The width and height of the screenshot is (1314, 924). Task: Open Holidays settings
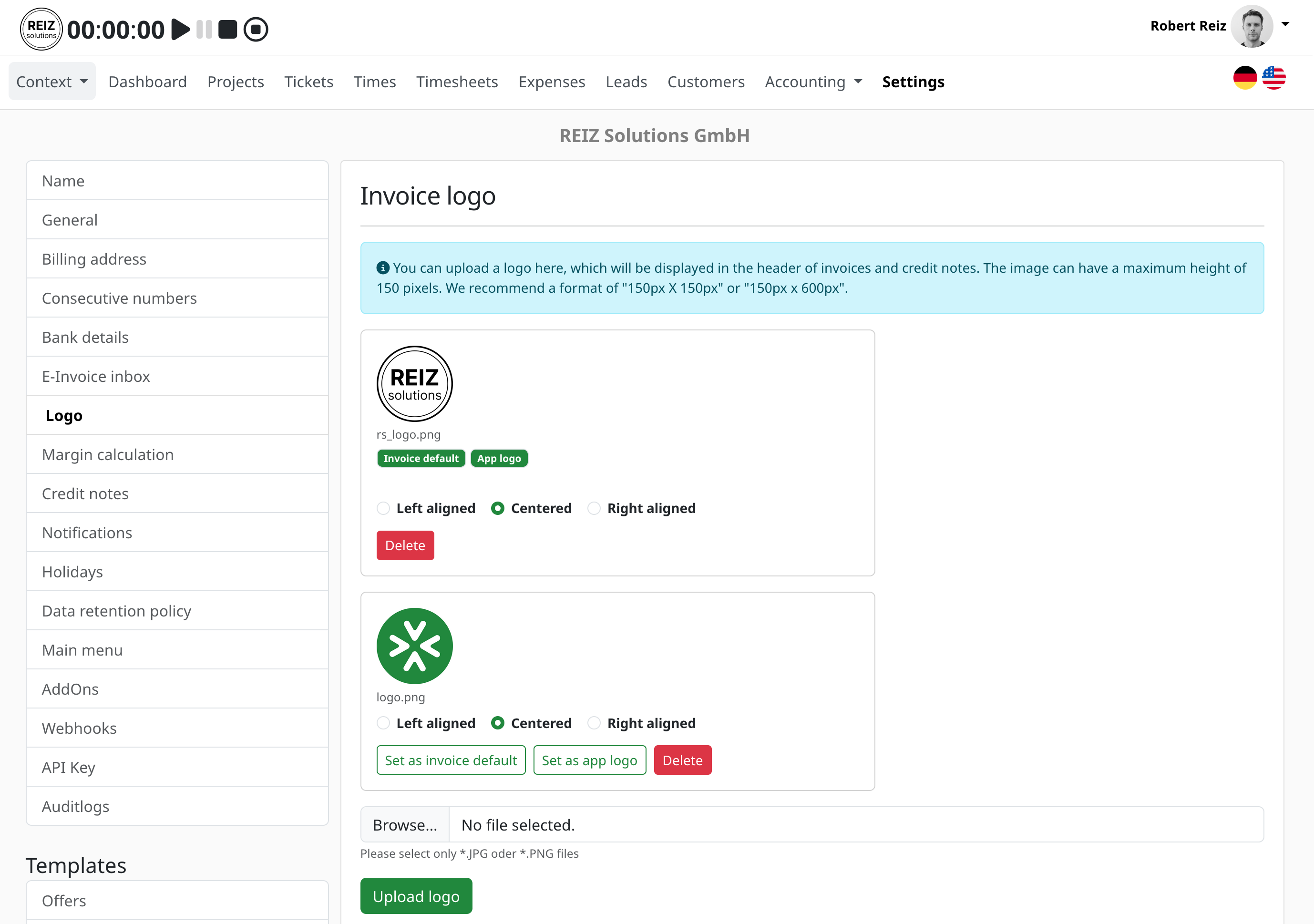(177, 572)
